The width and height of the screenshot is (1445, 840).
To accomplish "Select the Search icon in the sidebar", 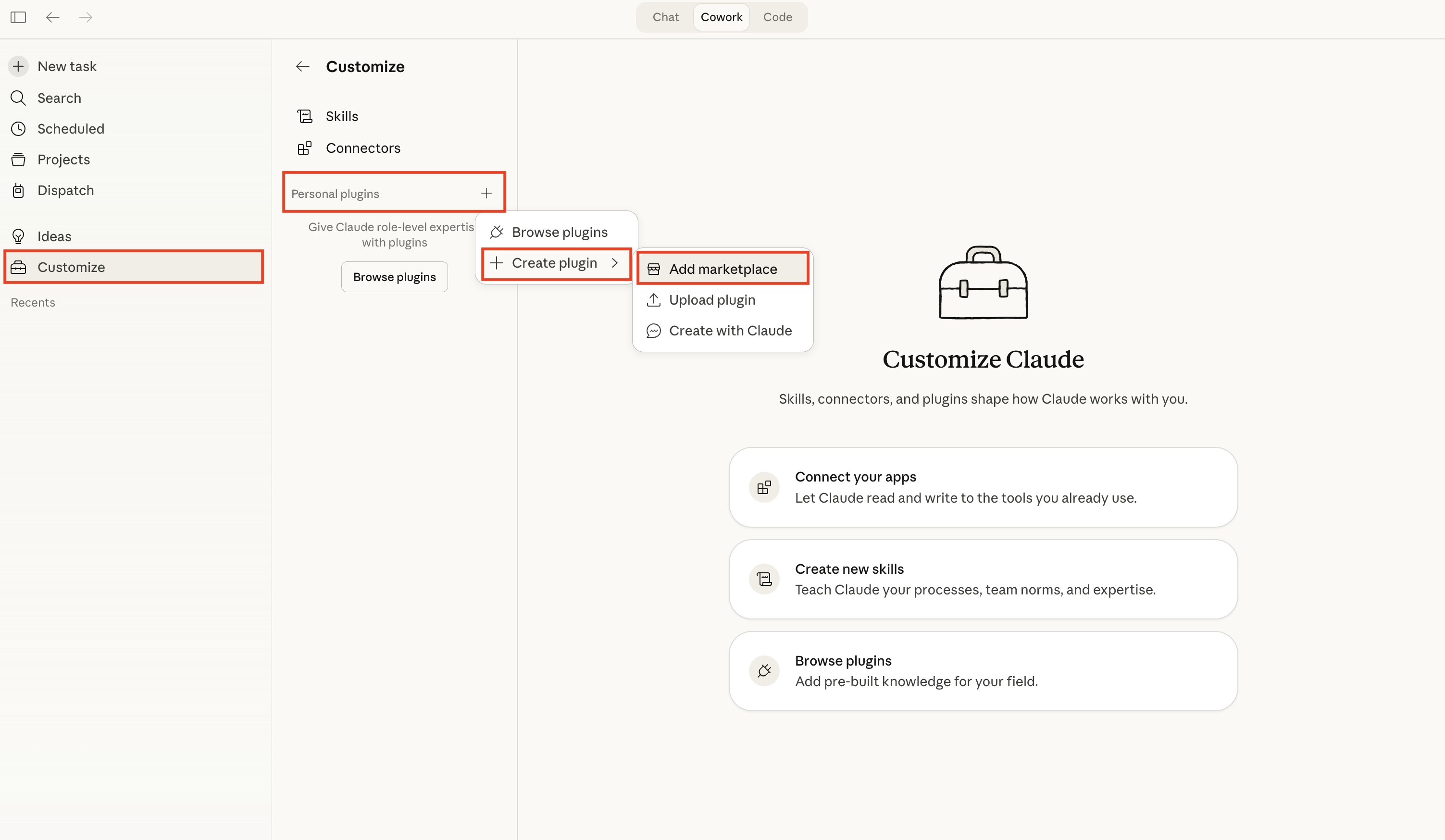I will pyautogui.click(x=18, y=98).
